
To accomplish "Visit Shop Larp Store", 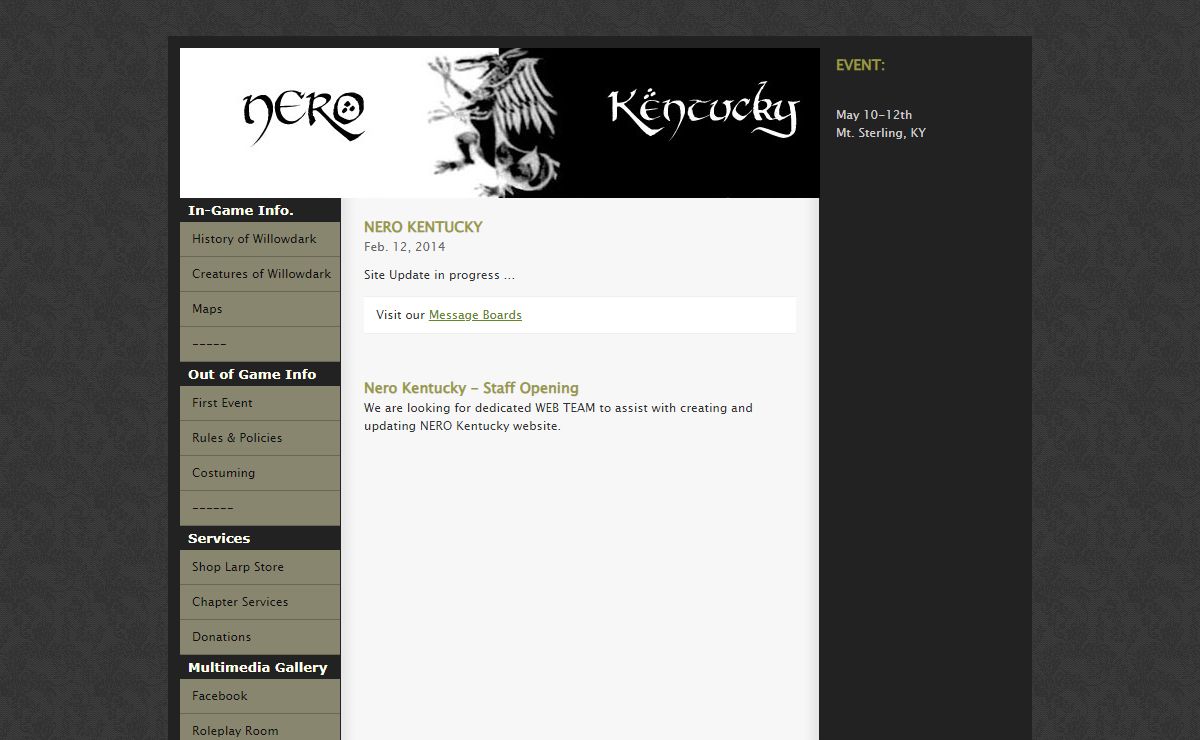I will (260, 567).
